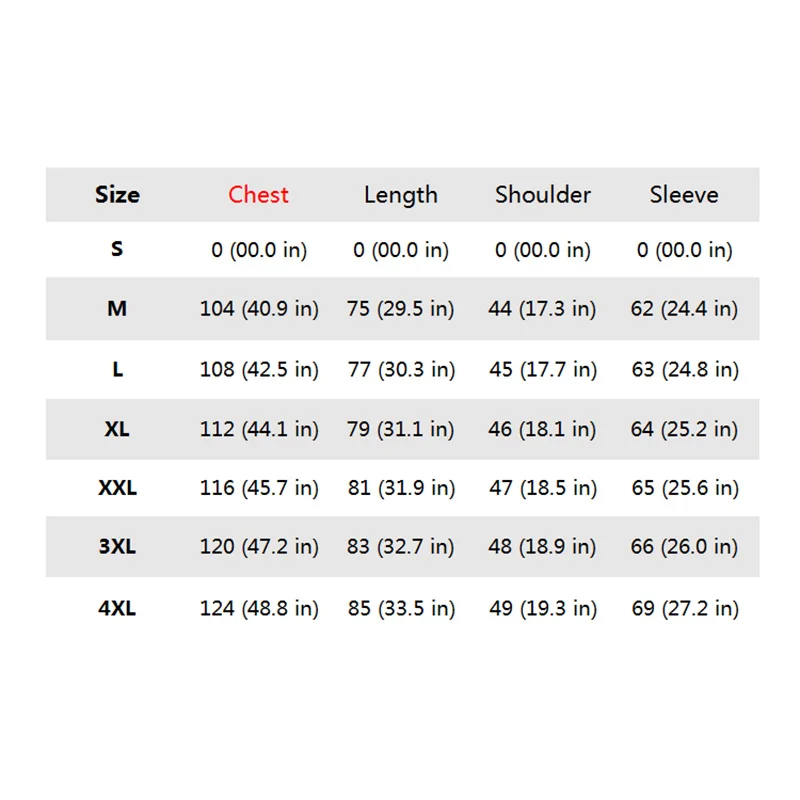Select the 4XL size row label

[x=117, y=608]
